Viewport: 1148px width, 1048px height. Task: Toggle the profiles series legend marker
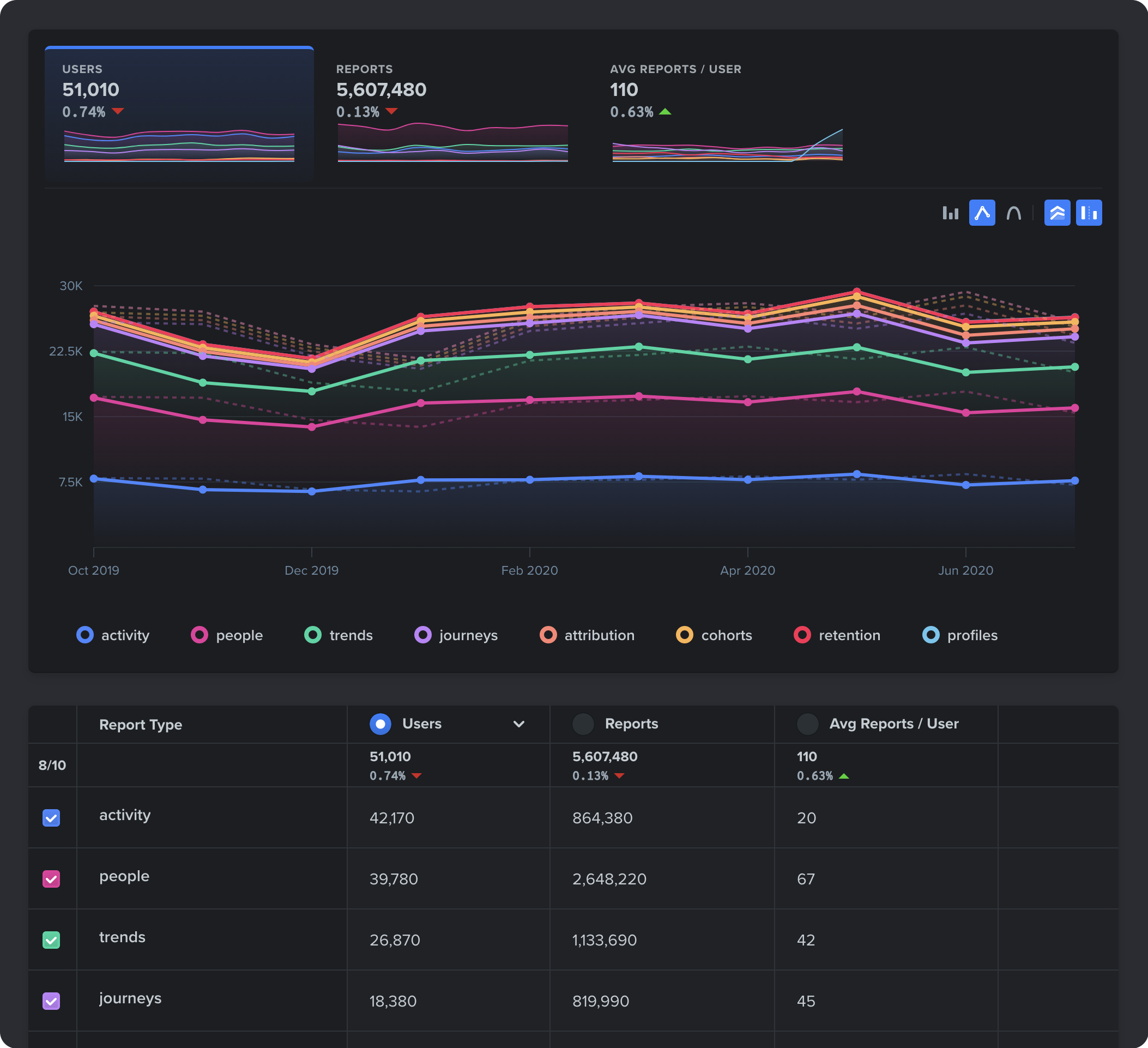coord(931,635)
